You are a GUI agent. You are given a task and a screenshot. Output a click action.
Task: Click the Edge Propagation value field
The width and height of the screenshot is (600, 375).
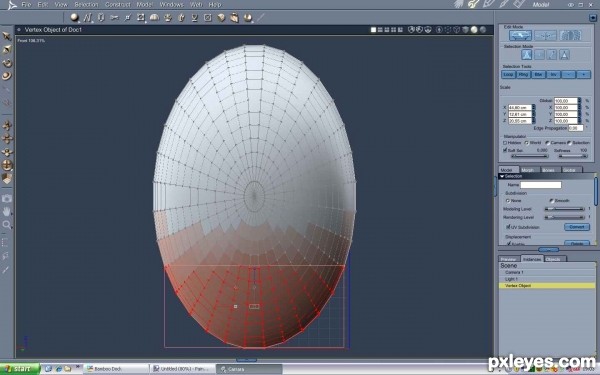coord(576,128)
